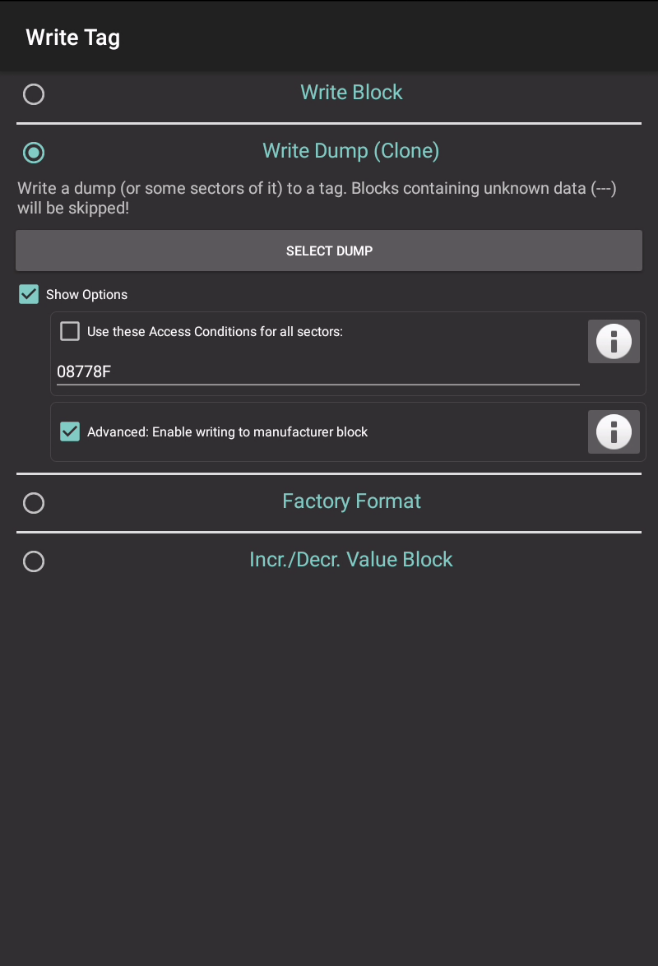Uncheck the Show Options checkbox
Viewport: 658px width, 966px height.
(x=28, y=294)
